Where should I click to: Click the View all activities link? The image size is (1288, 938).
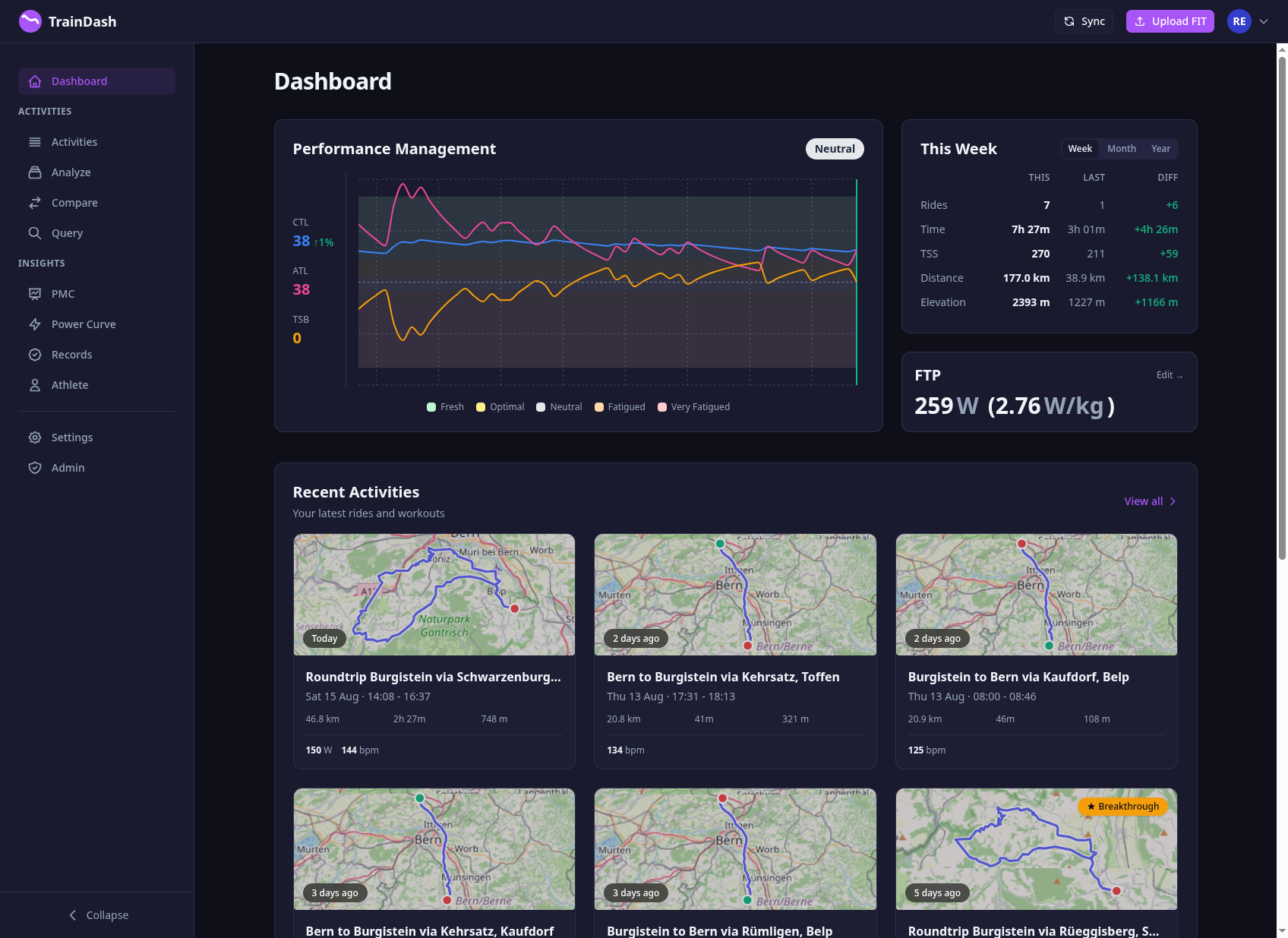click(1150, 501)
